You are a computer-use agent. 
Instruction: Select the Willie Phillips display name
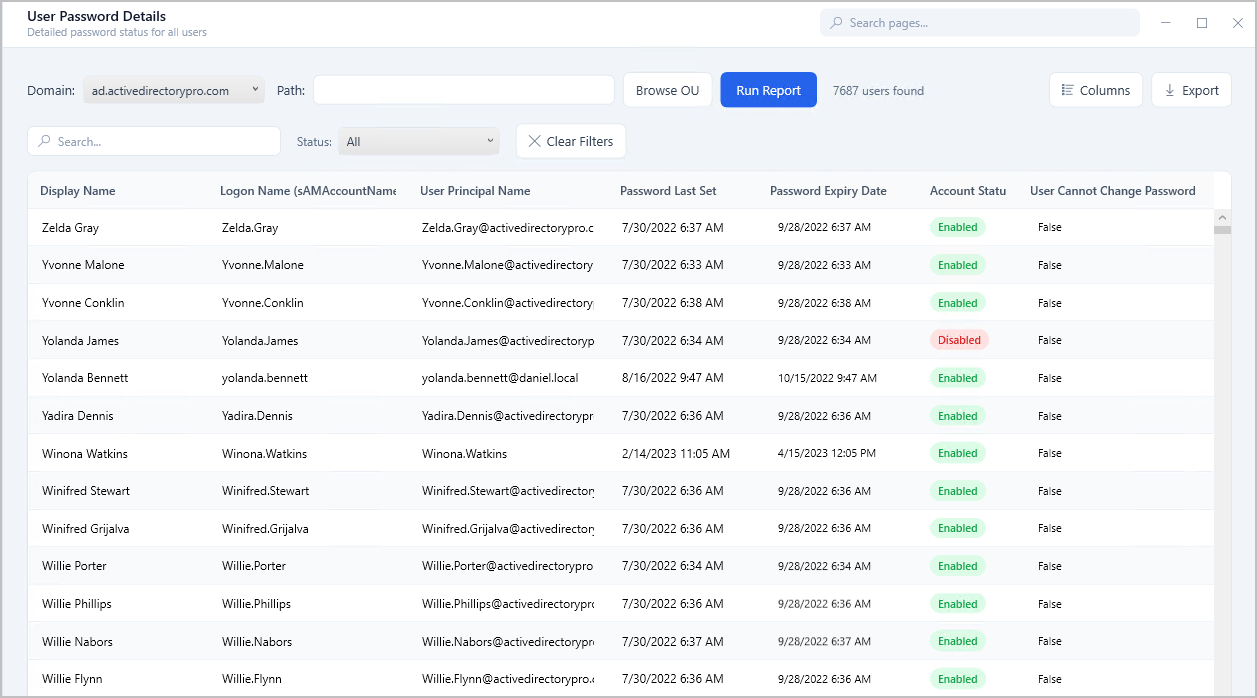point(77,604)
